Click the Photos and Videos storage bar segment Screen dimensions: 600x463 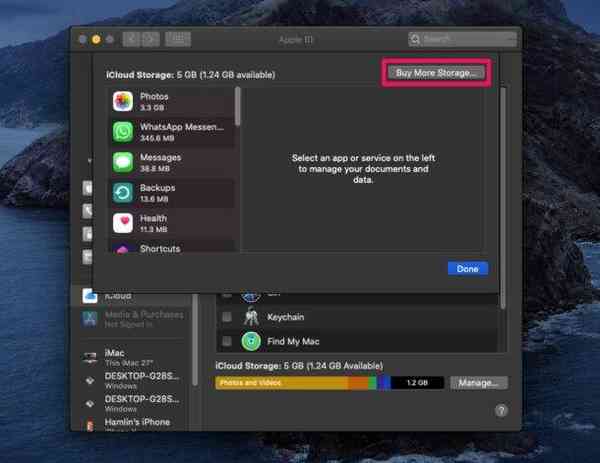282,383
